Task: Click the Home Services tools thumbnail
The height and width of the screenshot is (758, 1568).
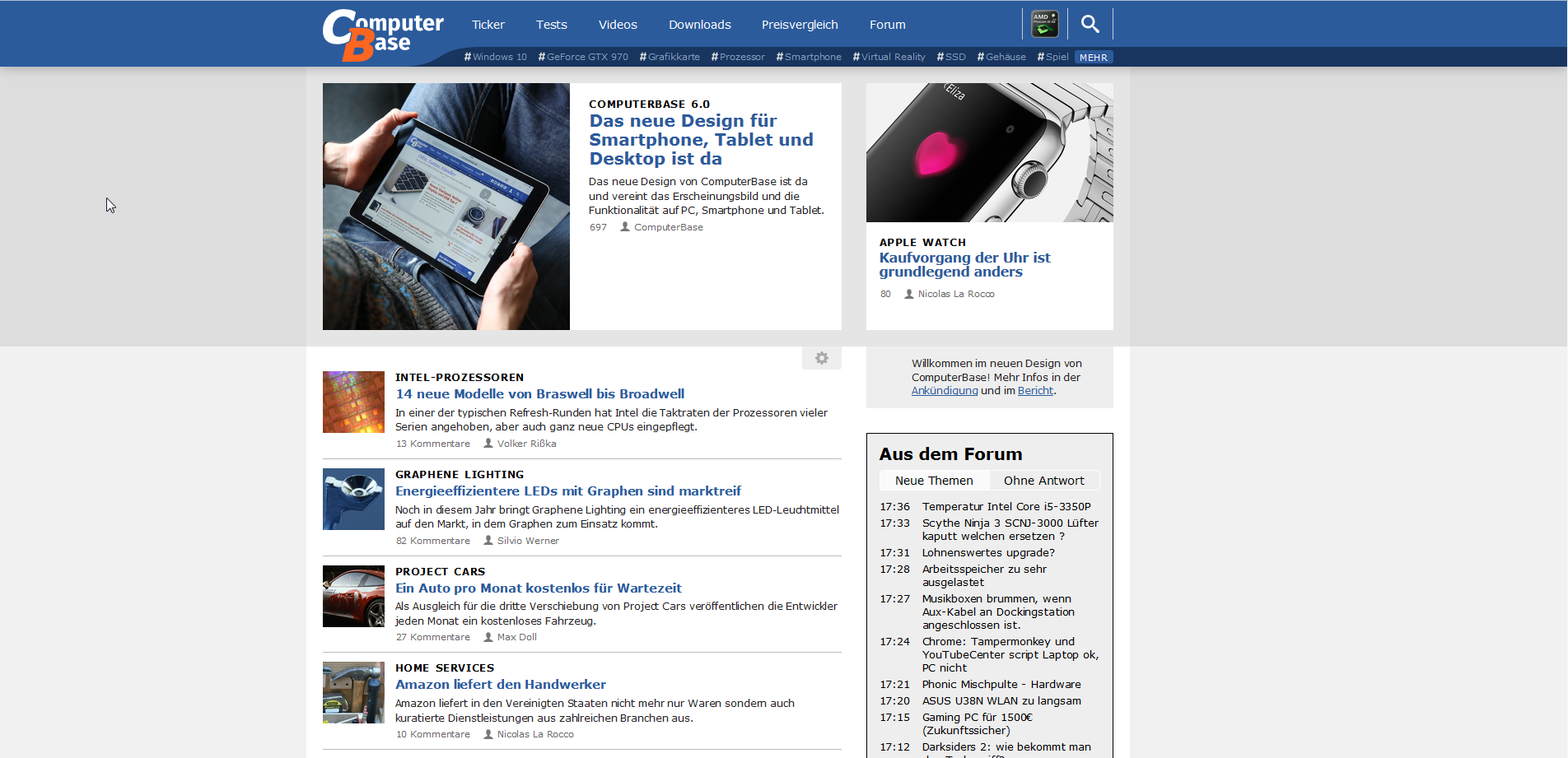Action: pyautogui.click(x=353, y=692)
